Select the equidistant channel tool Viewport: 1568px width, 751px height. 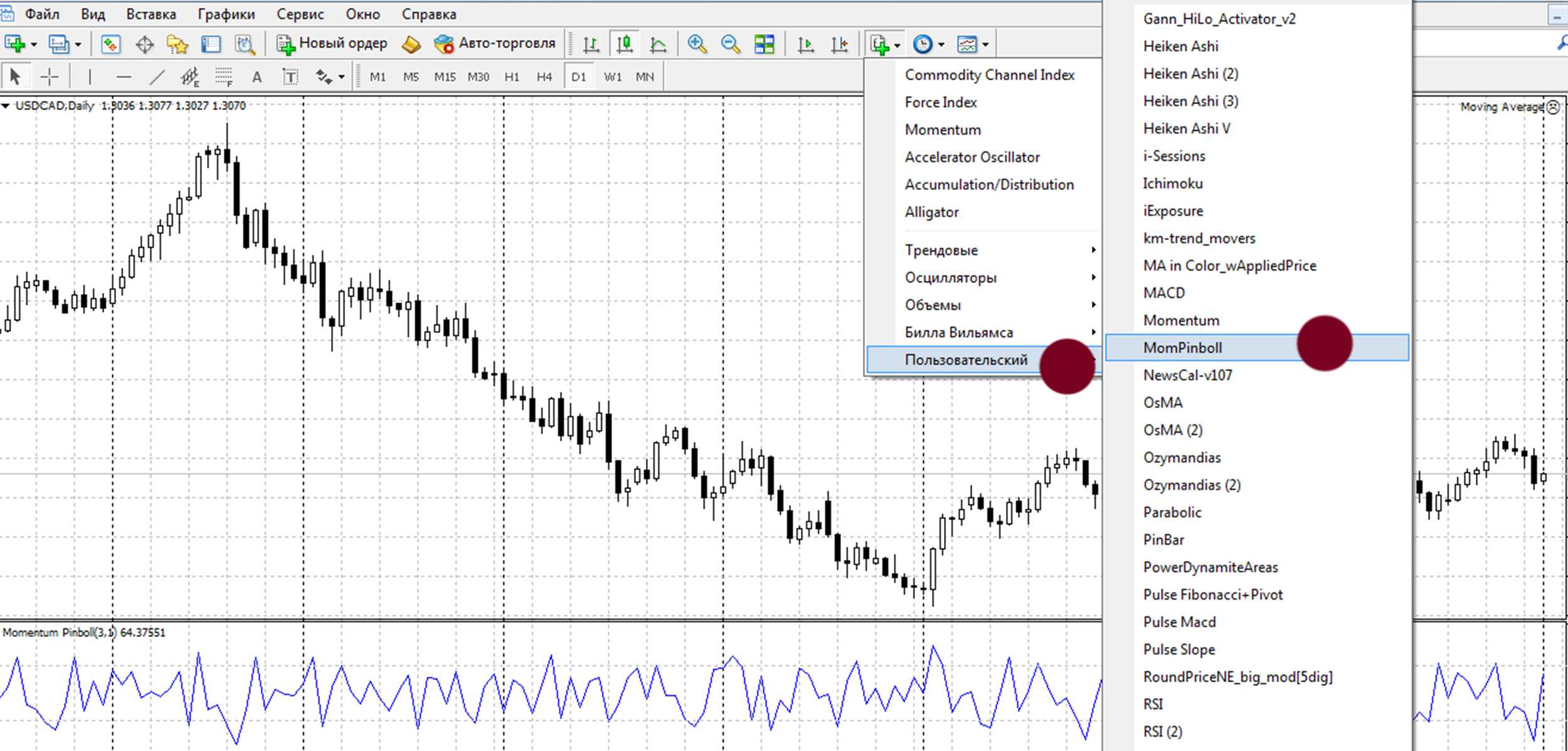(x=190, y=76)
